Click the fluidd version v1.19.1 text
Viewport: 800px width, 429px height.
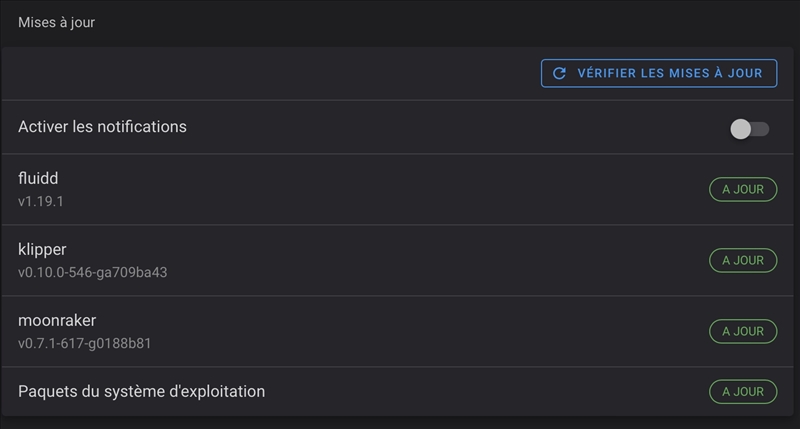tap(41, 201)
